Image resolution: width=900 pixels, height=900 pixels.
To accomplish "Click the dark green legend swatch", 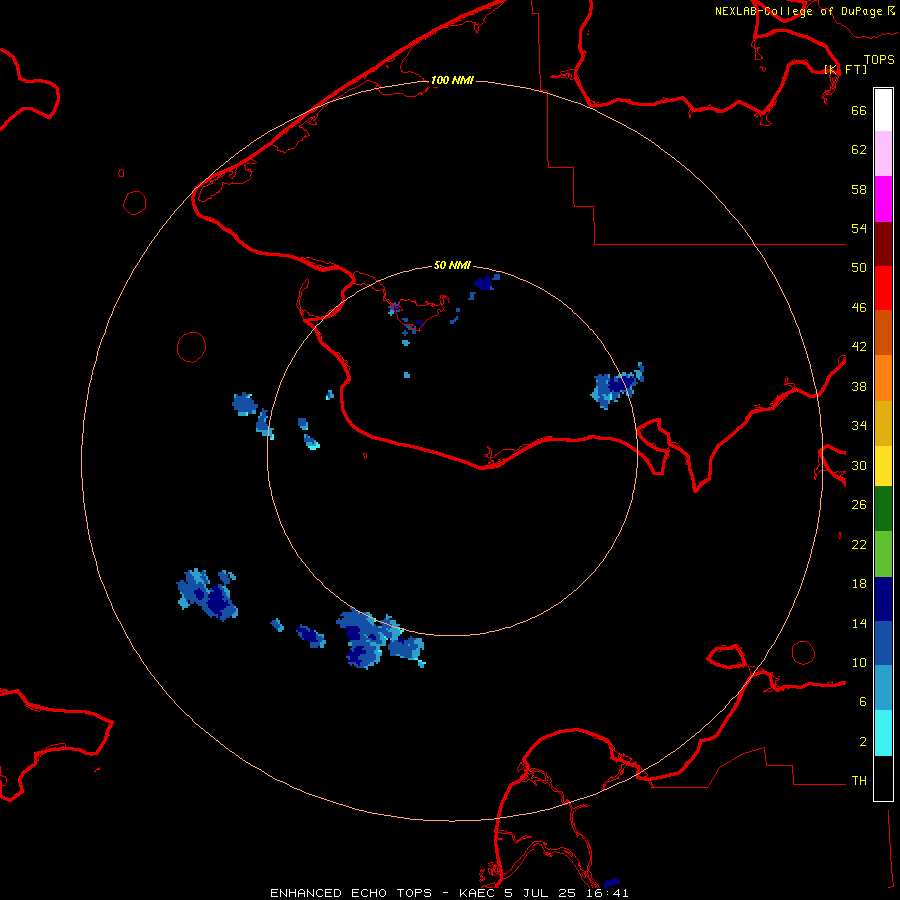I will (x=883, y=509).
